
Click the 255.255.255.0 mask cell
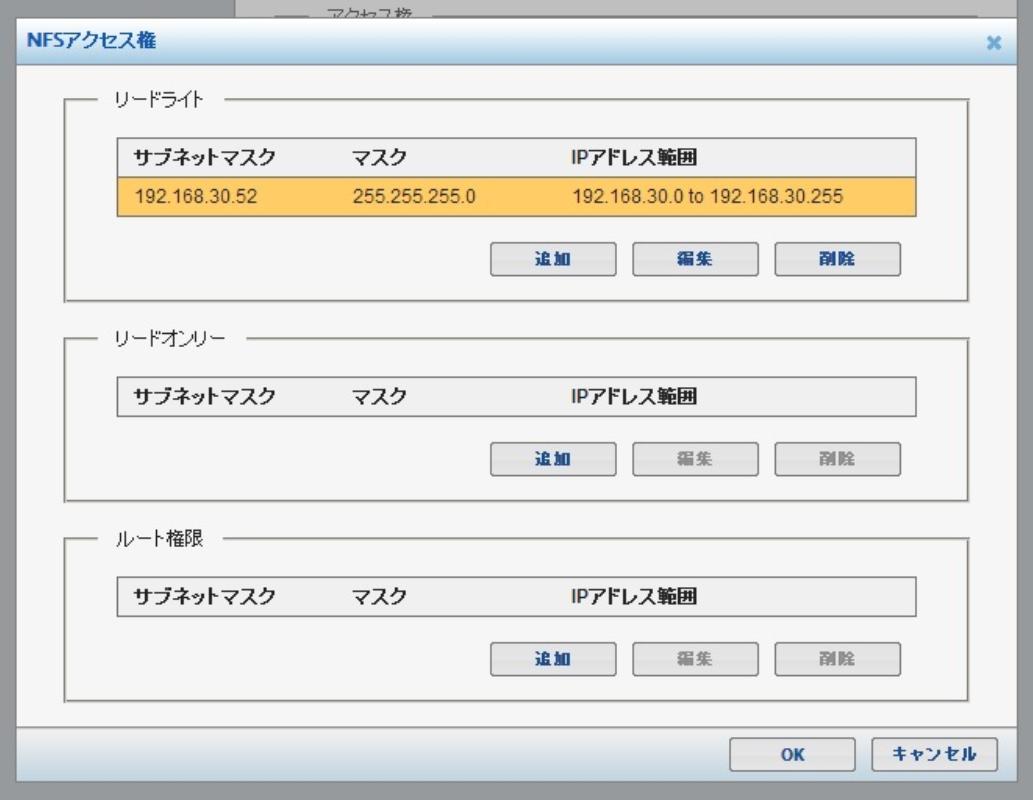click(414, 197)
